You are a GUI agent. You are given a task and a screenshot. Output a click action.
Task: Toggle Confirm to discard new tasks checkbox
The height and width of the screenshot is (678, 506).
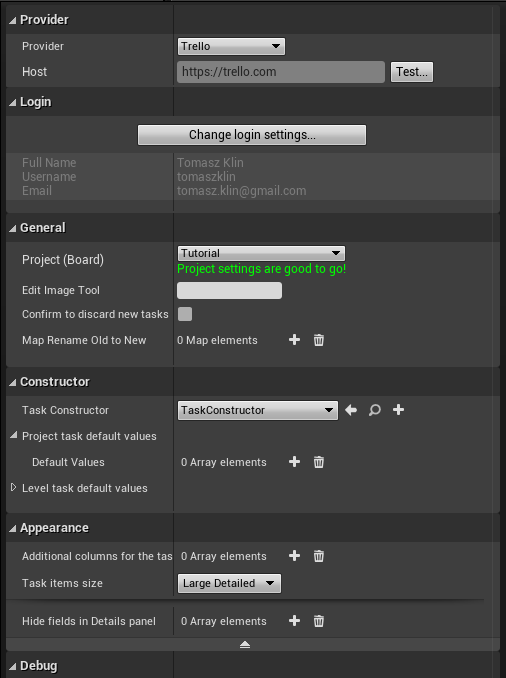[185, 314]
